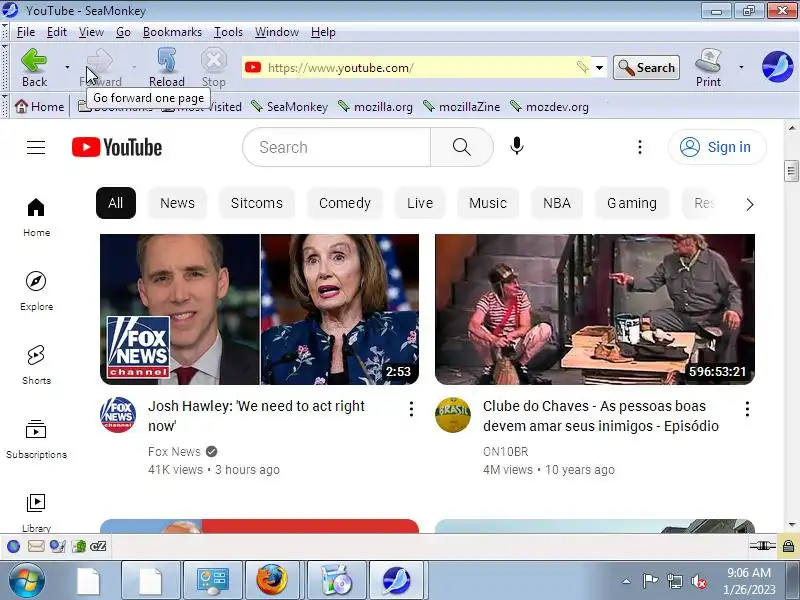This screenshot has width=800, height=600.
Task: Open the Help menu
Action: coord(323,32)
